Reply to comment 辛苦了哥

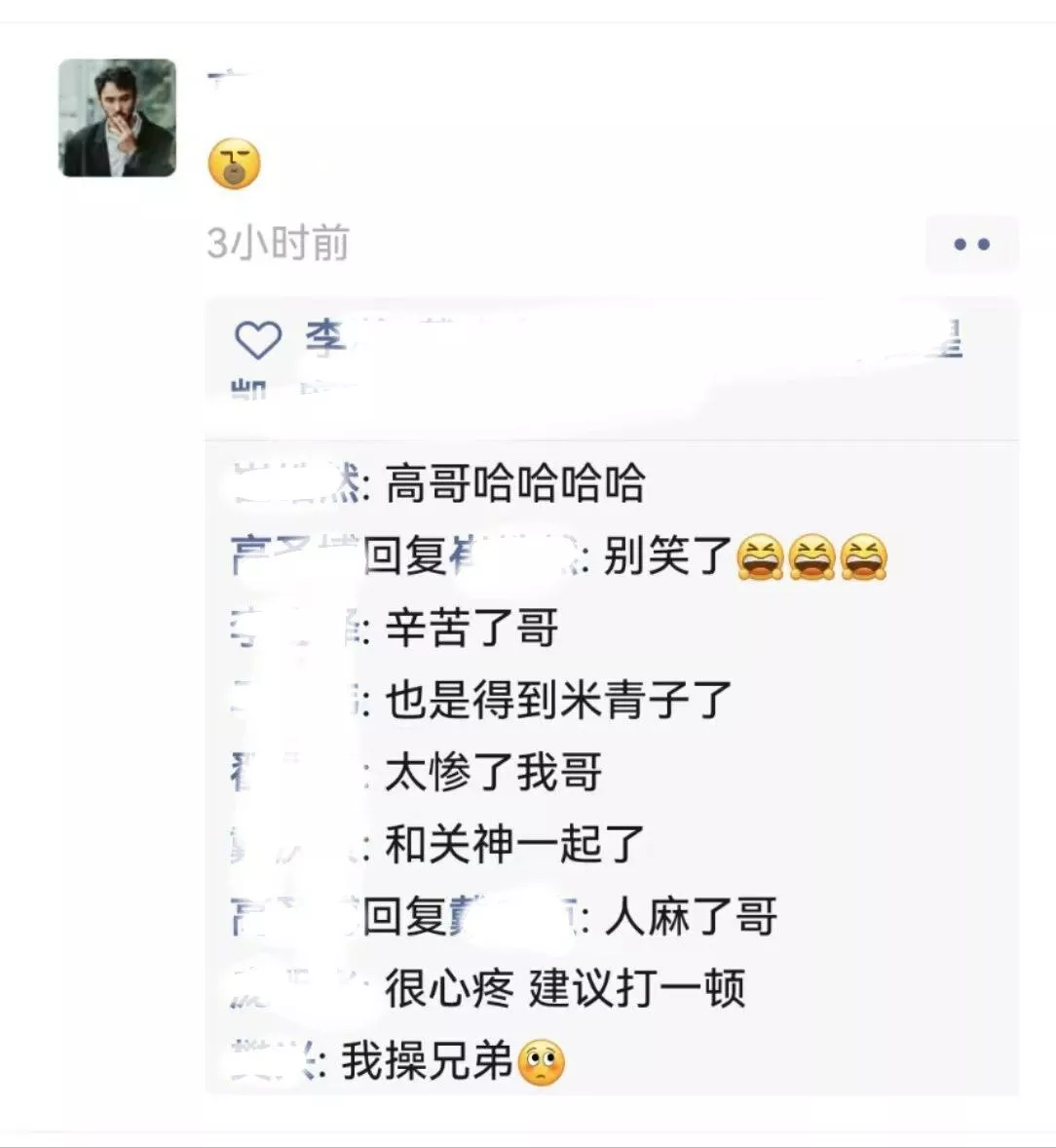coord(472,629)
